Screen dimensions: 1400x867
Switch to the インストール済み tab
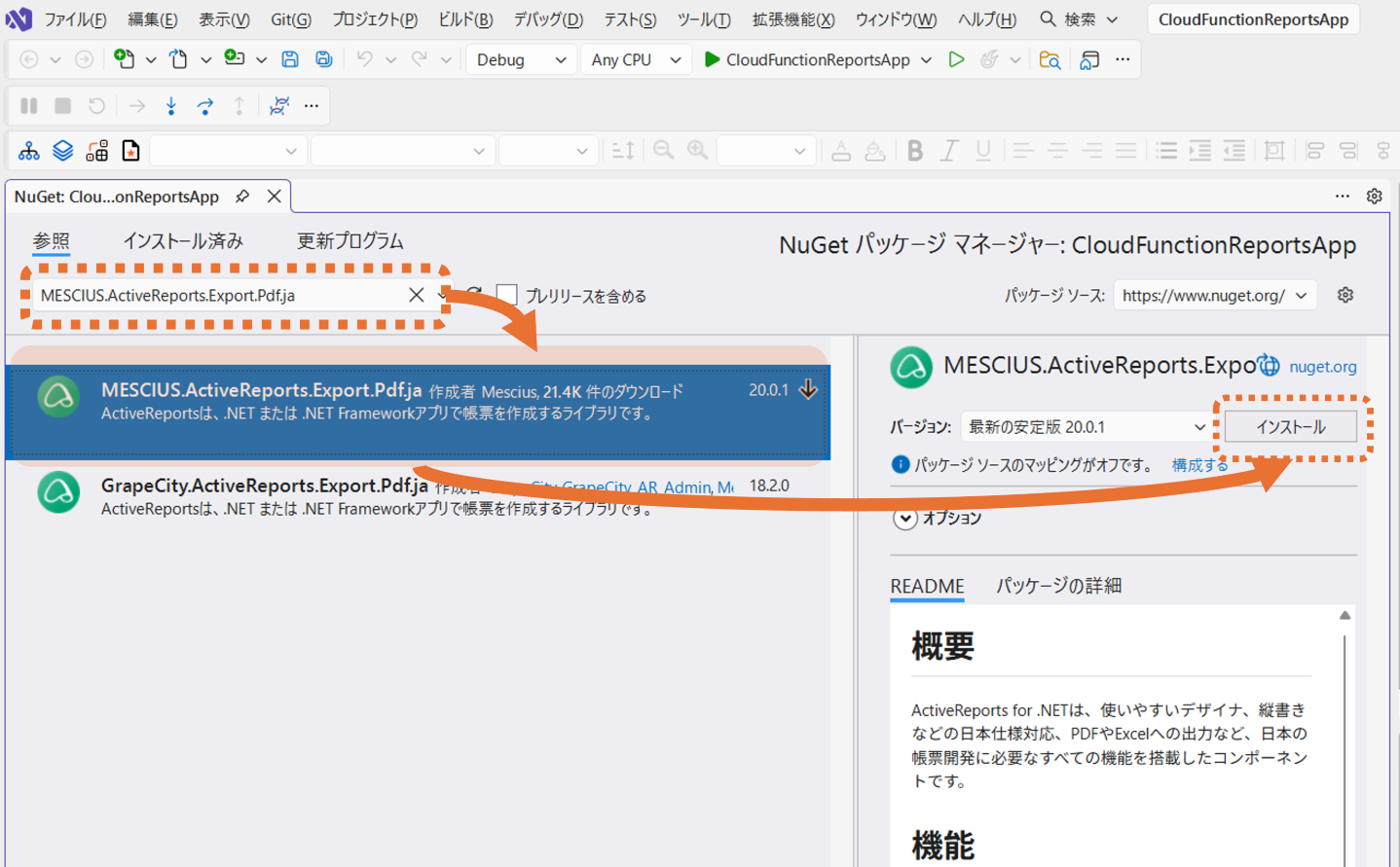183,240
